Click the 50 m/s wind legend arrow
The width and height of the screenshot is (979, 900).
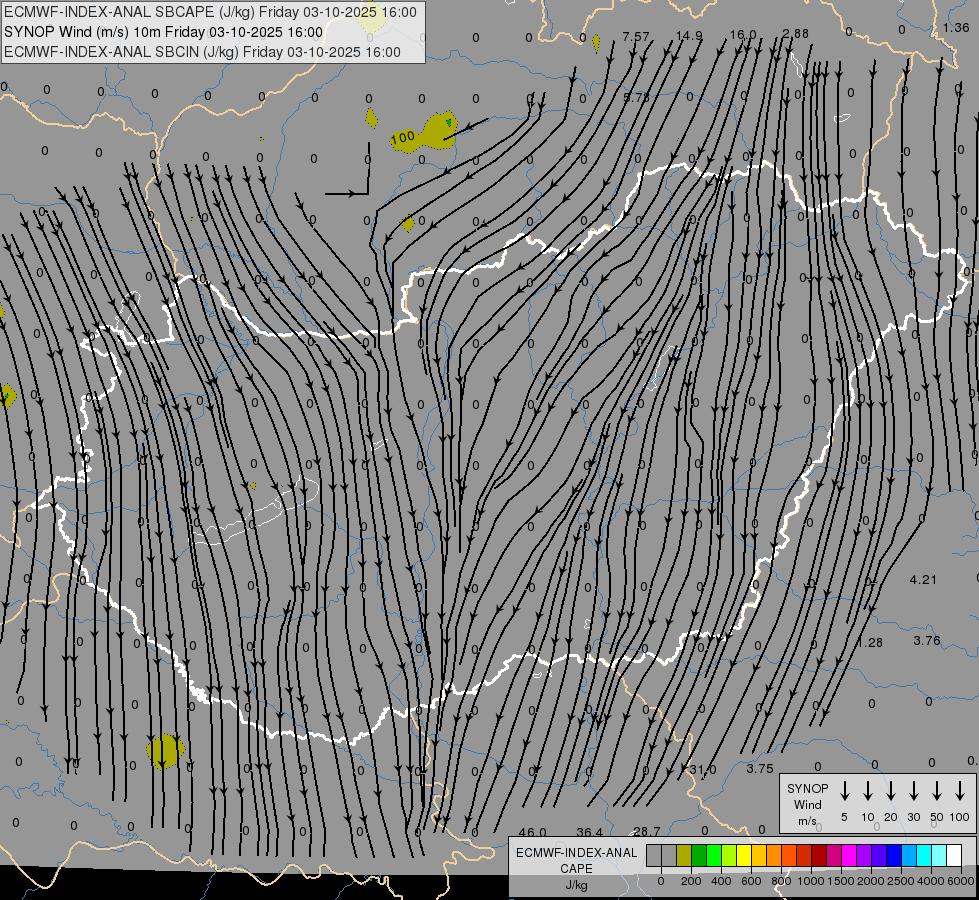937,791
